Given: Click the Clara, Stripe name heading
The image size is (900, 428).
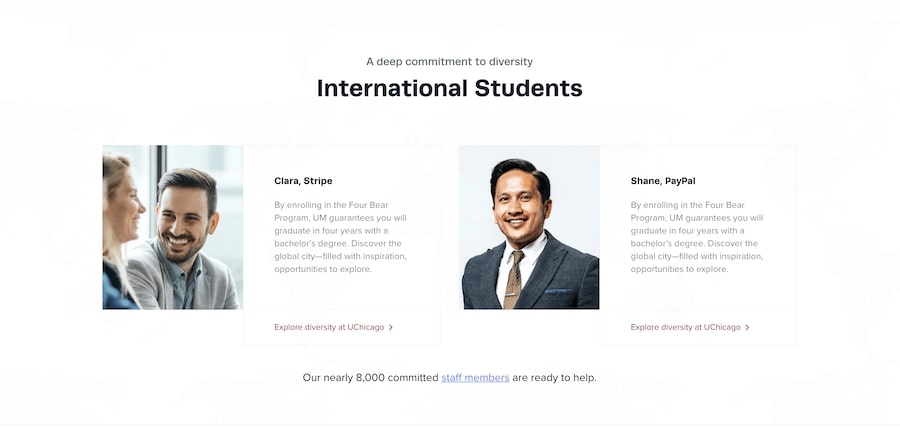Looking at the screenshot, I should click(303, 181).
